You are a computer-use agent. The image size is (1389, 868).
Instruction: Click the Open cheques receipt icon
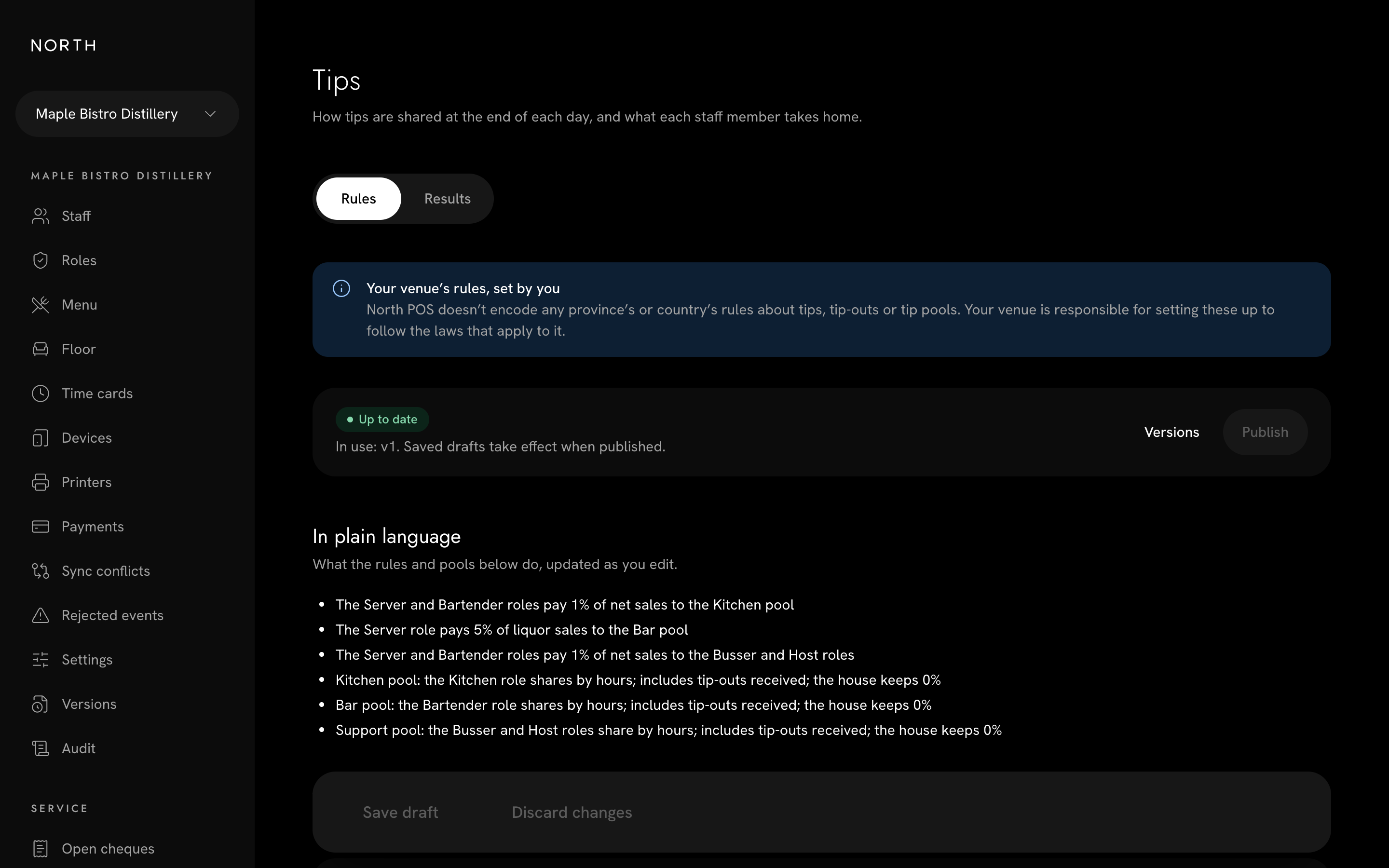[40, 849]
